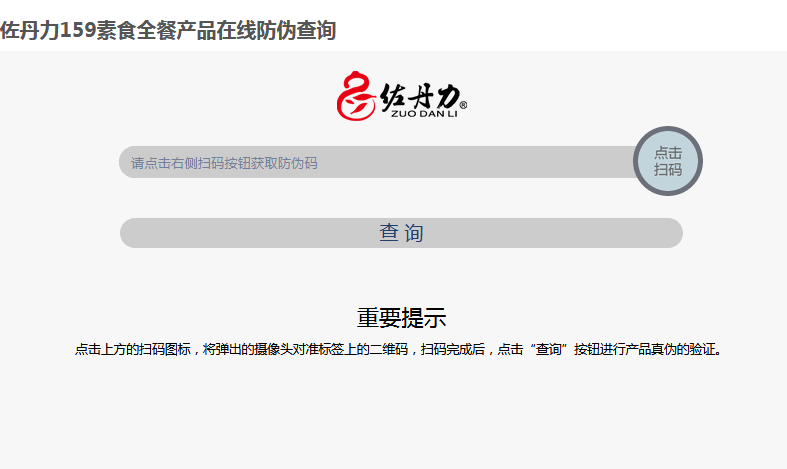This screenshot has height=469, width=787.
Task: Click the 重要提示 heading
Action: click(402, 318)
